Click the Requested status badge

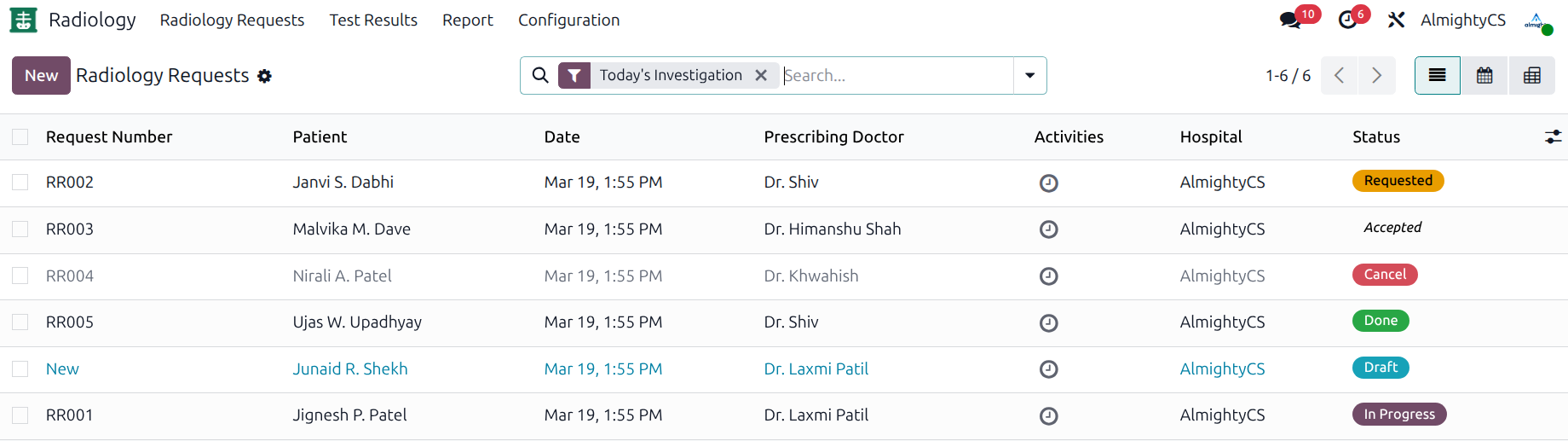coord(1398,181)
